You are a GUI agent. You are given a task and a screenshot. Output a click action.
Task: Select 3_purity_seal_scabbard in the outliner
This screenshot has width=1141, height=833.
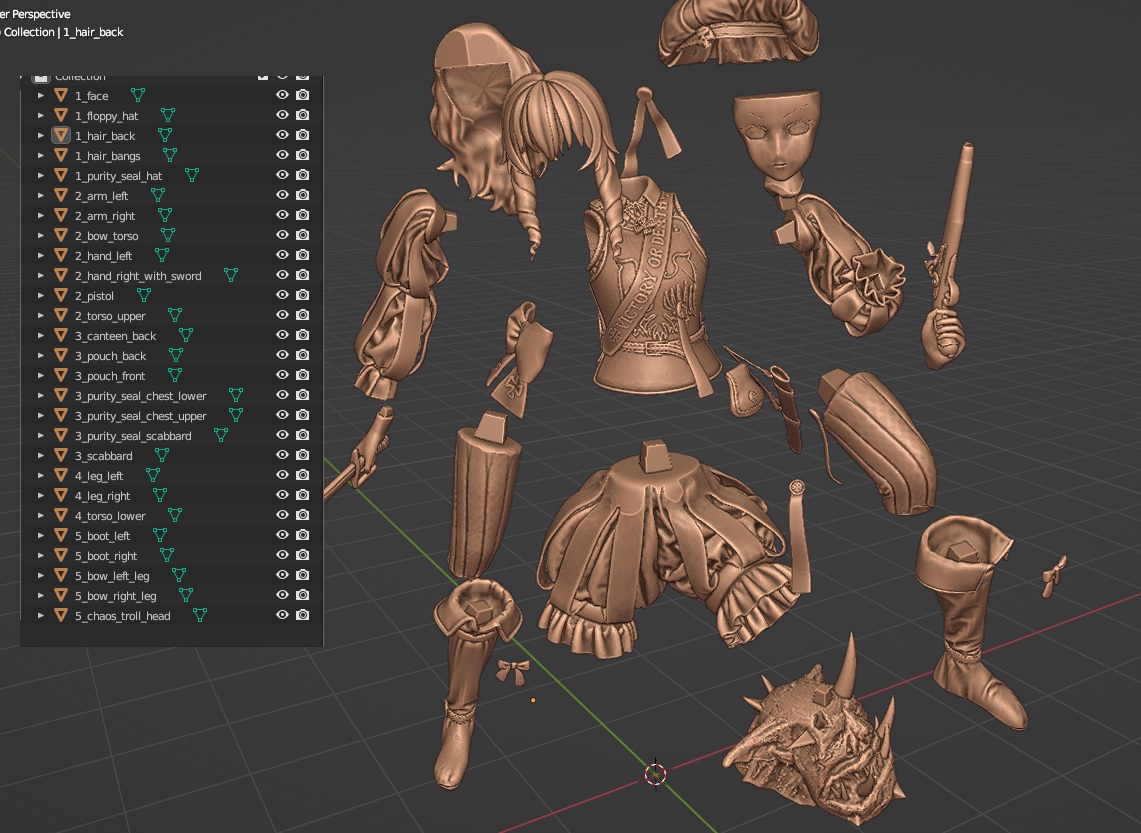tap(133, 436)
